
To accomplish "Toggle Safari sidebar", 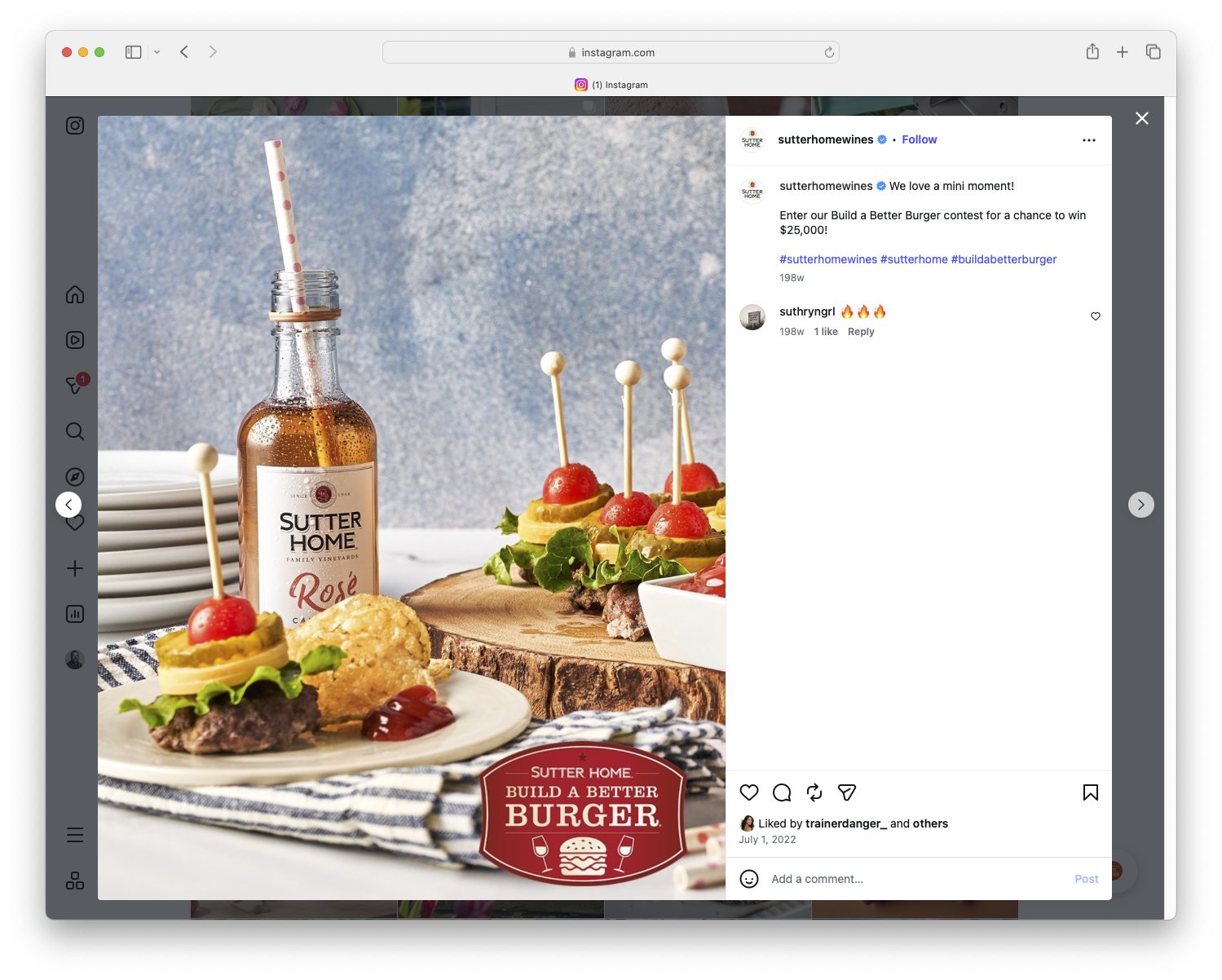I will (134, 52).
